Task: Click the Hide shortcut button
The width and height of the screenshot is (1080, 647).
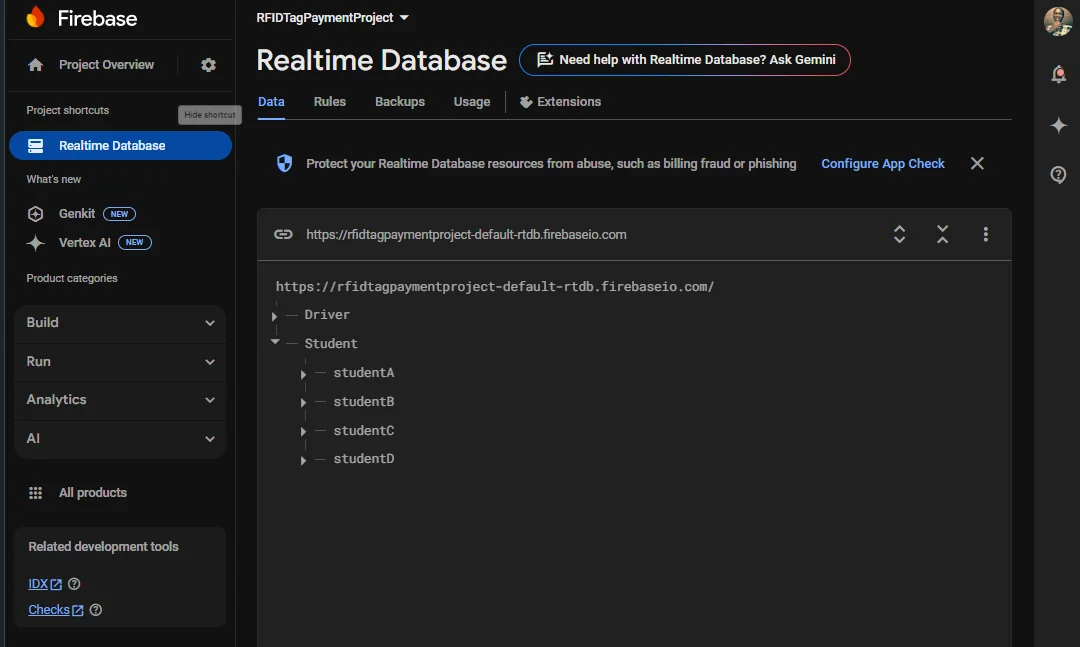Action: tap(210, 115)
